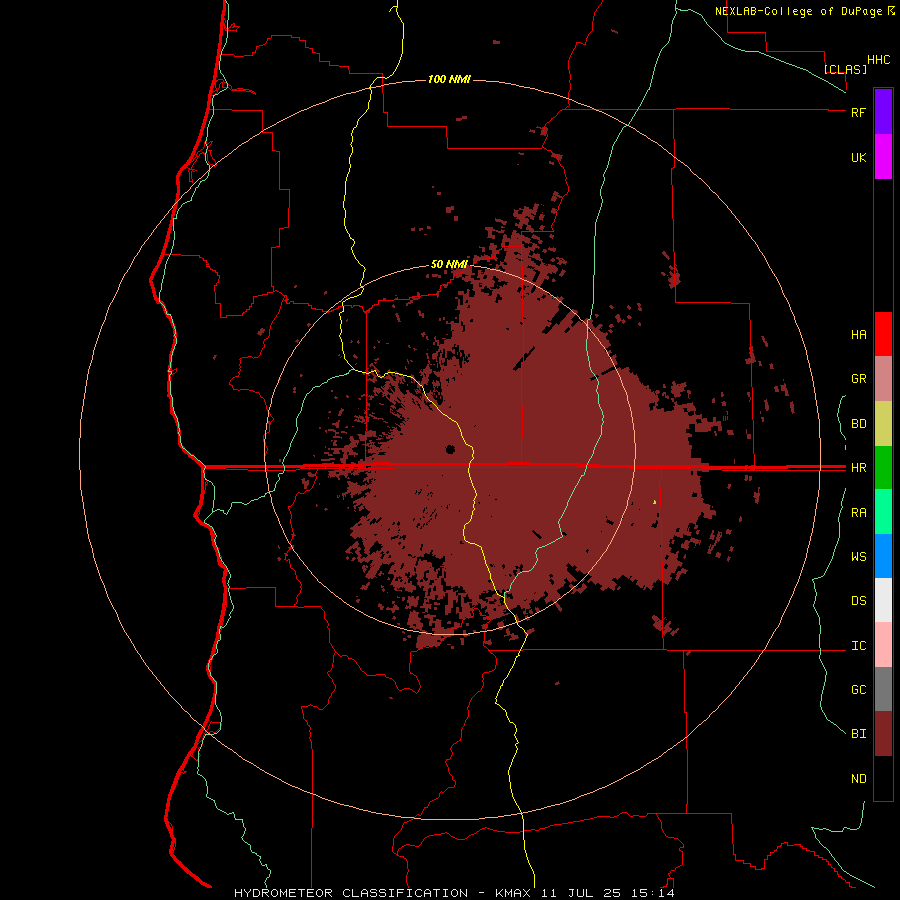Select the BI dark red legend swatch
900x900 pixels.
[x=883, y=734]
